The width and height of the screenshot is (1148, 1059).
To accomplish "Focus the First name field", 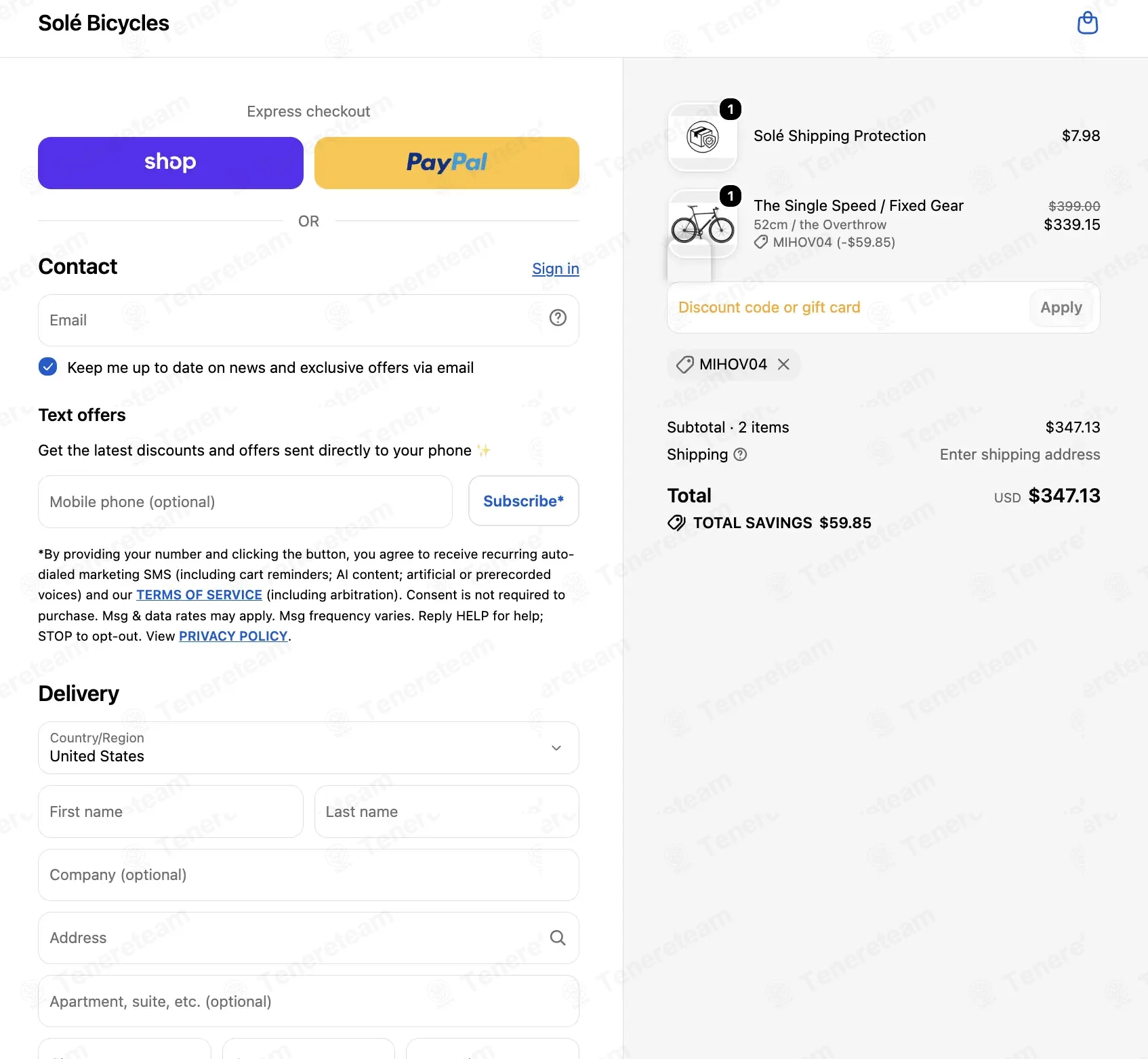I will tap(170, 812).
